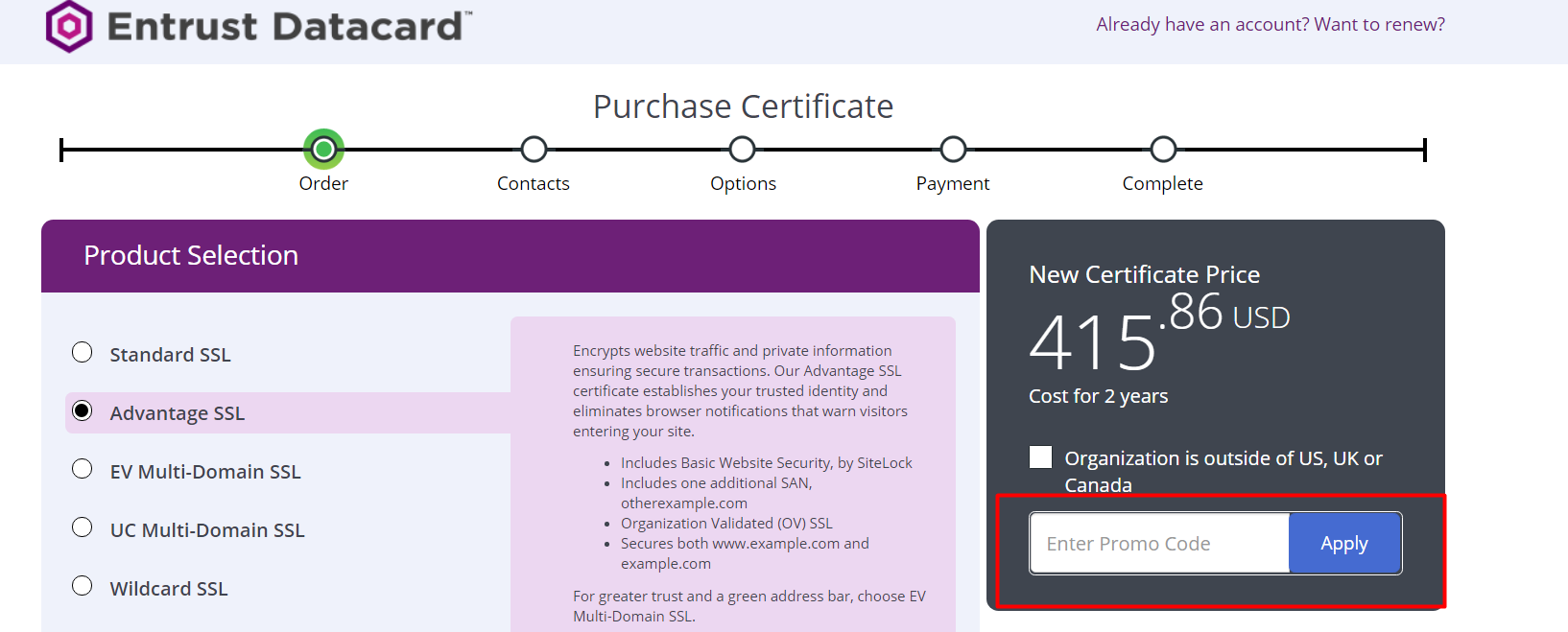Choose the UC Multi-Domain SSL option
The height and width of the screenshot is (632, 1568).
coord(83,528)
